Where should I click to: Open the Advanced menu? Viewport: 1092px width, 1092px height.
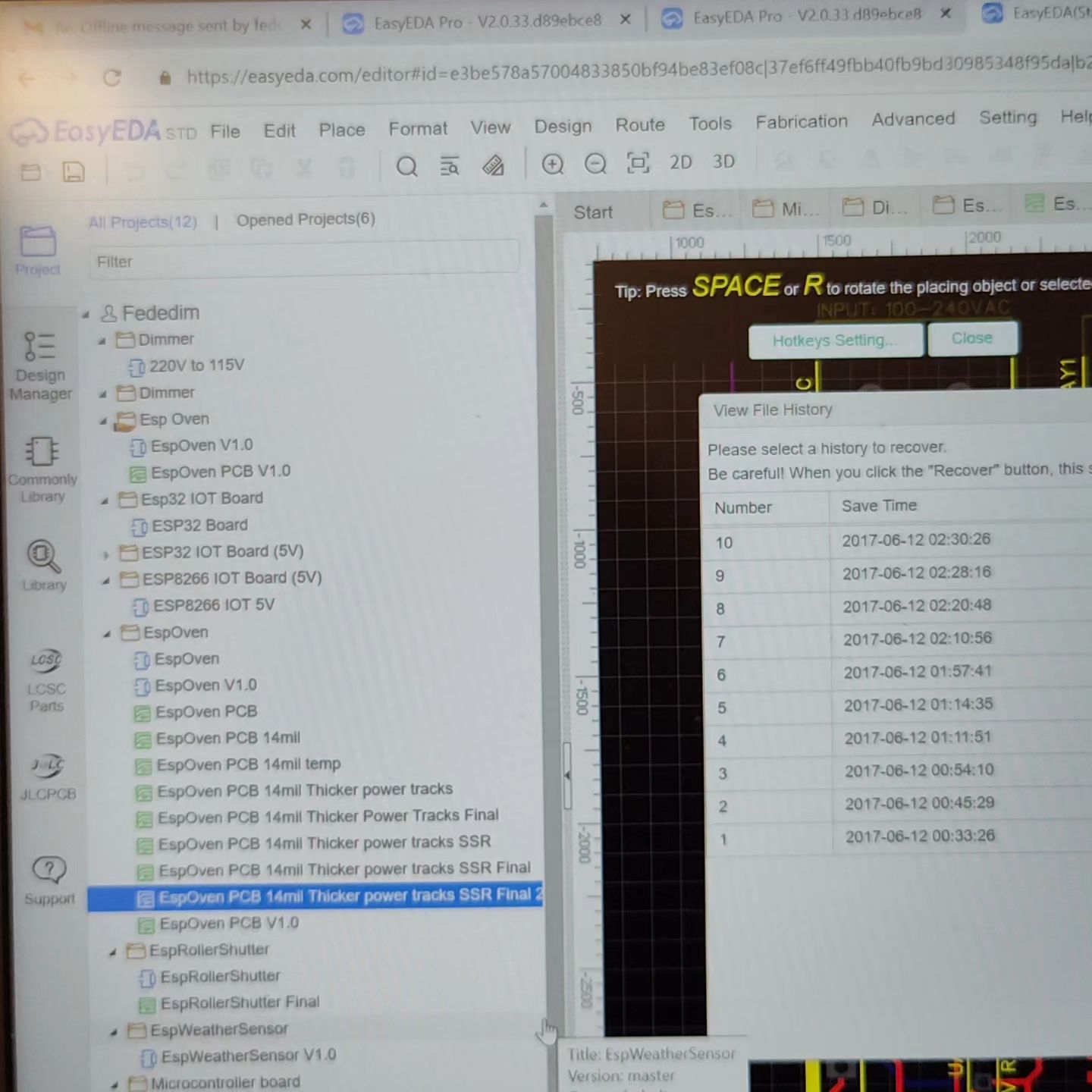coord(913,119)
